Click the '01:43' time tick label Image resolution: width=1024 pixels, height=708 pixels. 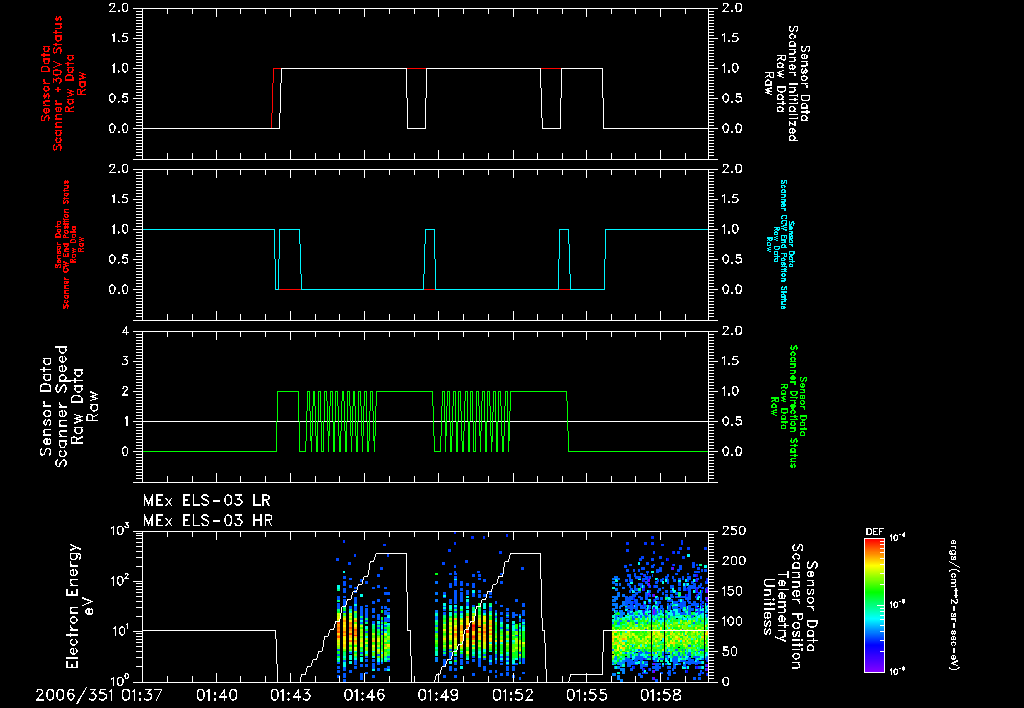pos(289,695)
